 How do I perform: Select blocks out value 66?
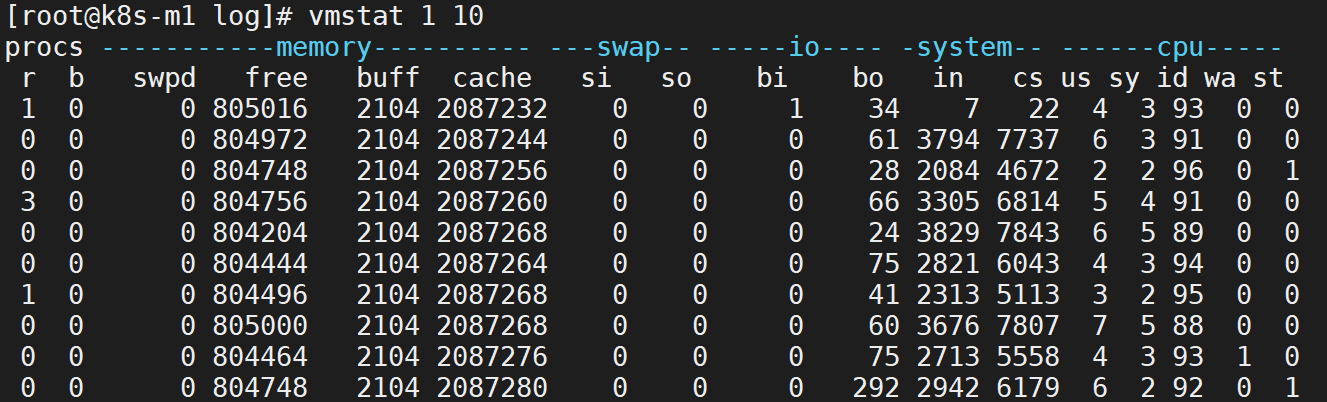click(x=884, y=202)
